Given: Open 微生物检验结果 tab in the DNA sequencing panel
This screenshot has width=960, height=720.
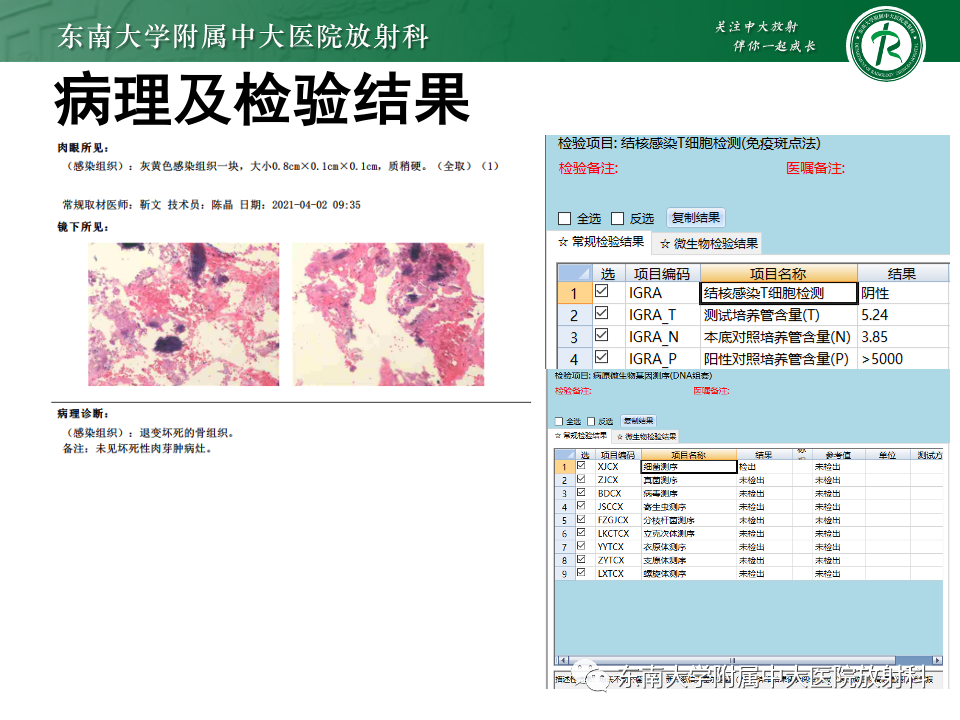Looking at the screenshot, I should point(647,437).
